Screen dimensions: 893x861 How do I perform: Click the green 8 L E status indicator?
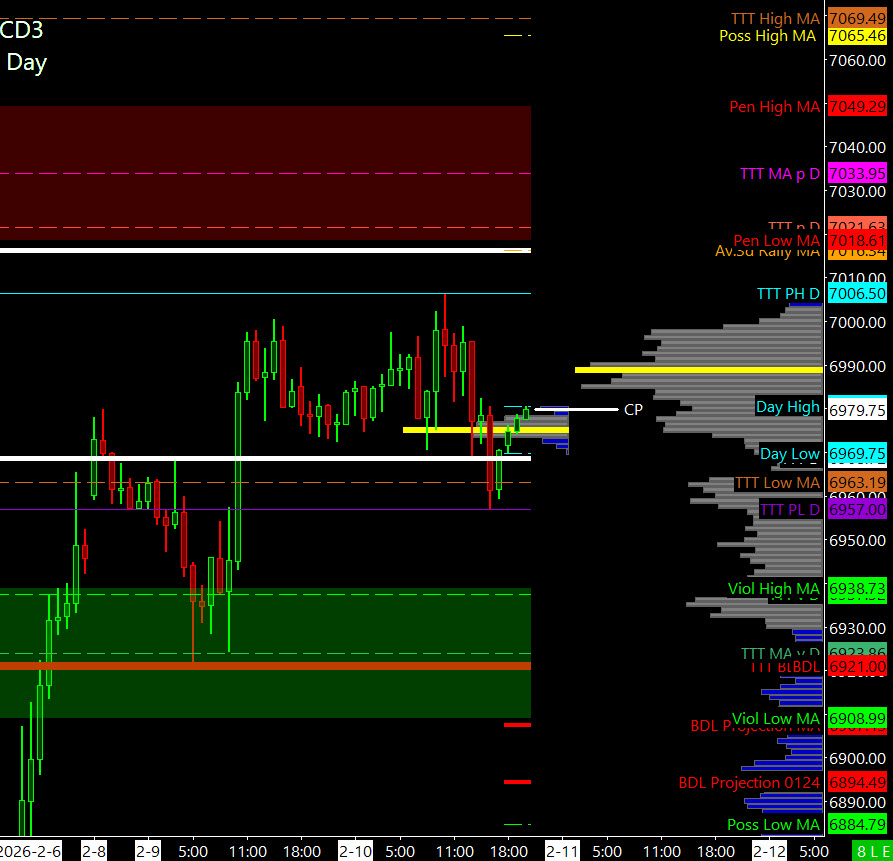(858, 850)
